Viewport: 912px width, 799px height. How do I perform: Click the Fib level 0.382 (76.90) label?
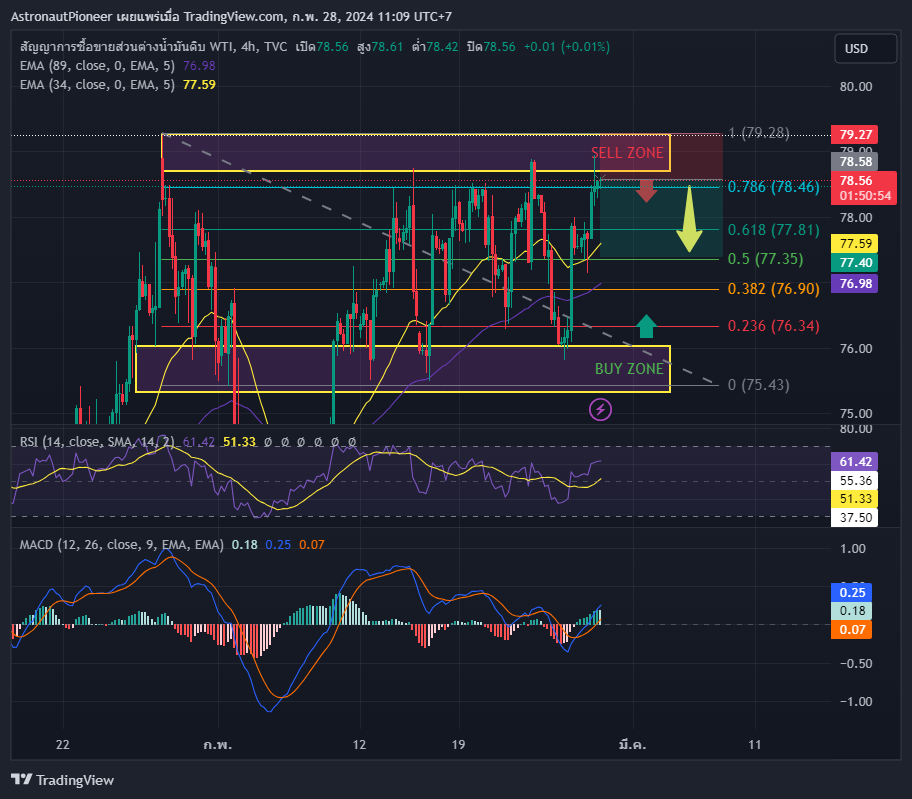click(774, 289)
